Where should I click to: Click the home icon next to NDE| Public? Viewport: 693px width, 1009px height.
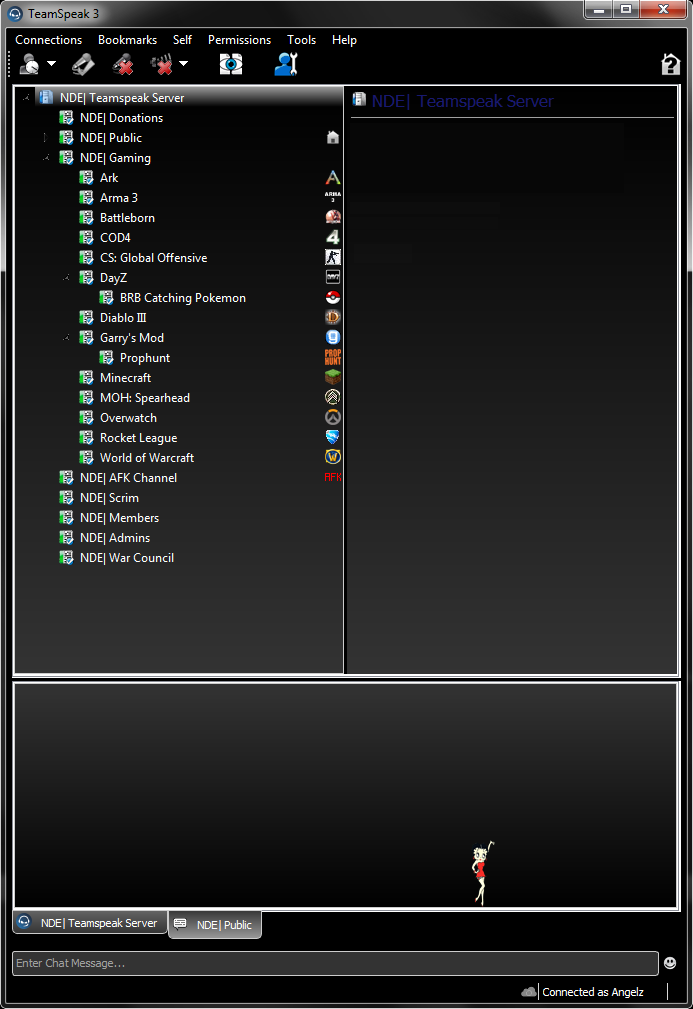tap(333, 137)
